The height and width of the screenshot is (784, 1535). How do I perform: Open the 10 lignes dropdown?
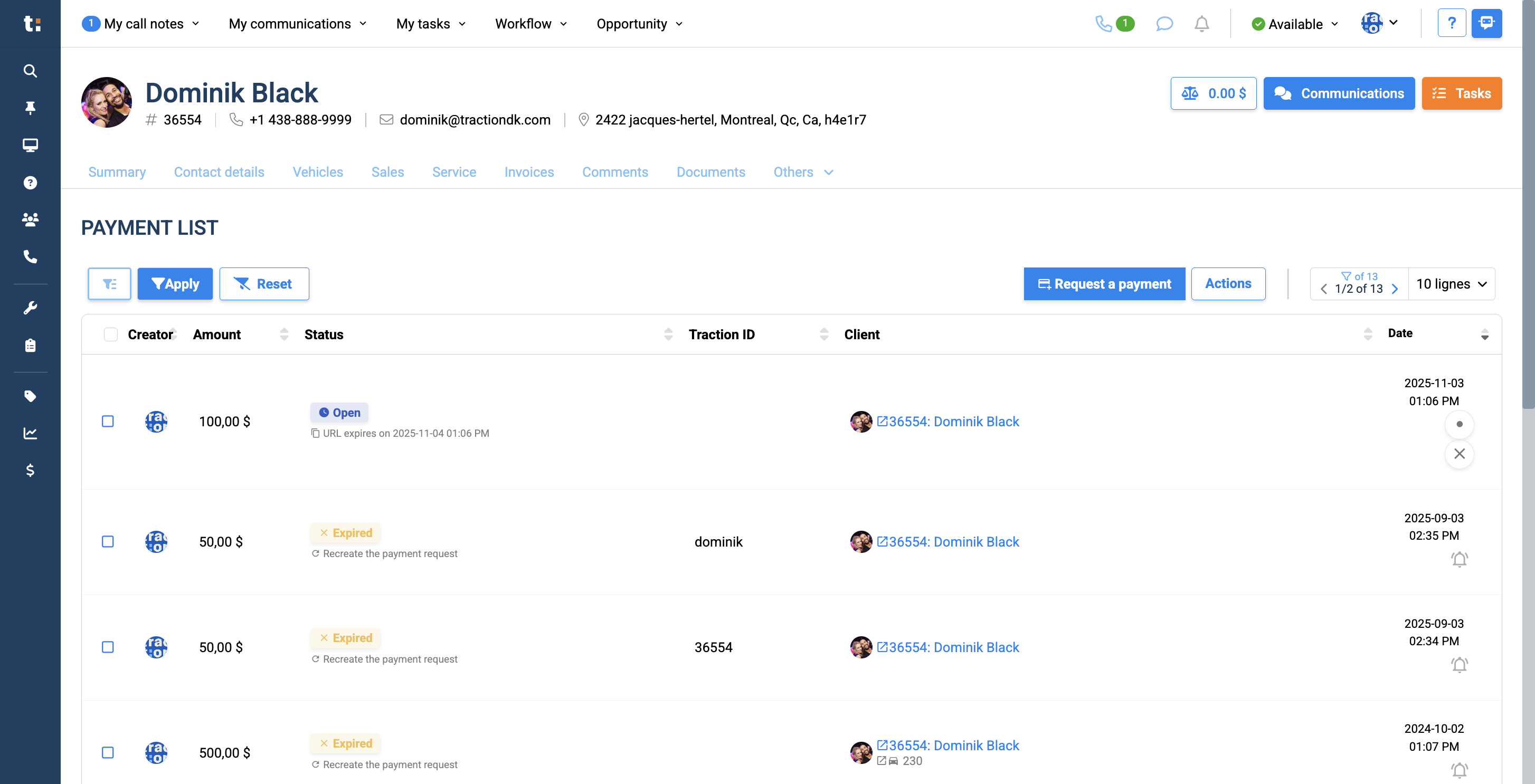point(1452,283)
